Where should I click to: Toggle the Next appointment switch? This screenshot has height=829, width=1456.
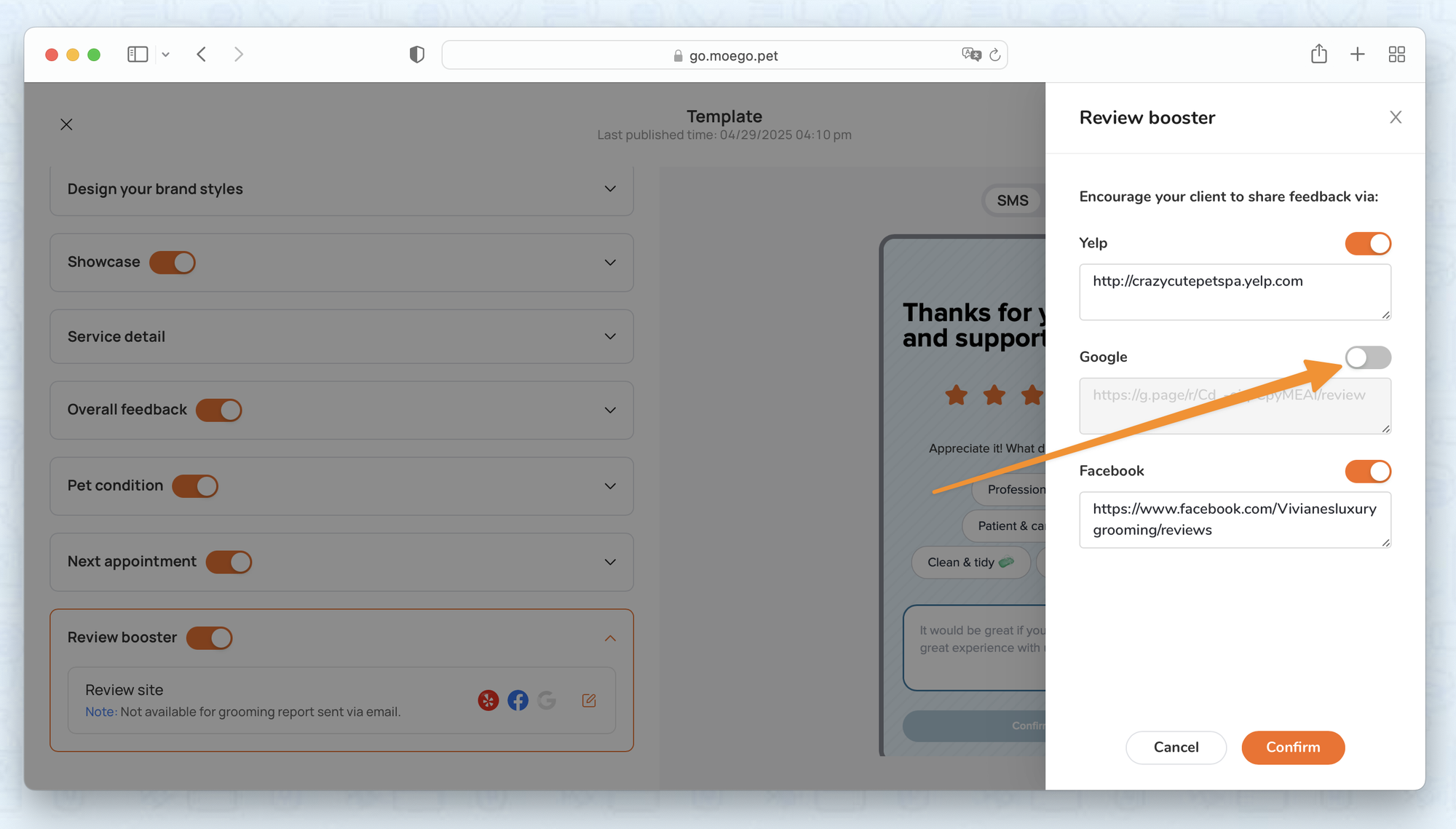(x=229, y=562)
